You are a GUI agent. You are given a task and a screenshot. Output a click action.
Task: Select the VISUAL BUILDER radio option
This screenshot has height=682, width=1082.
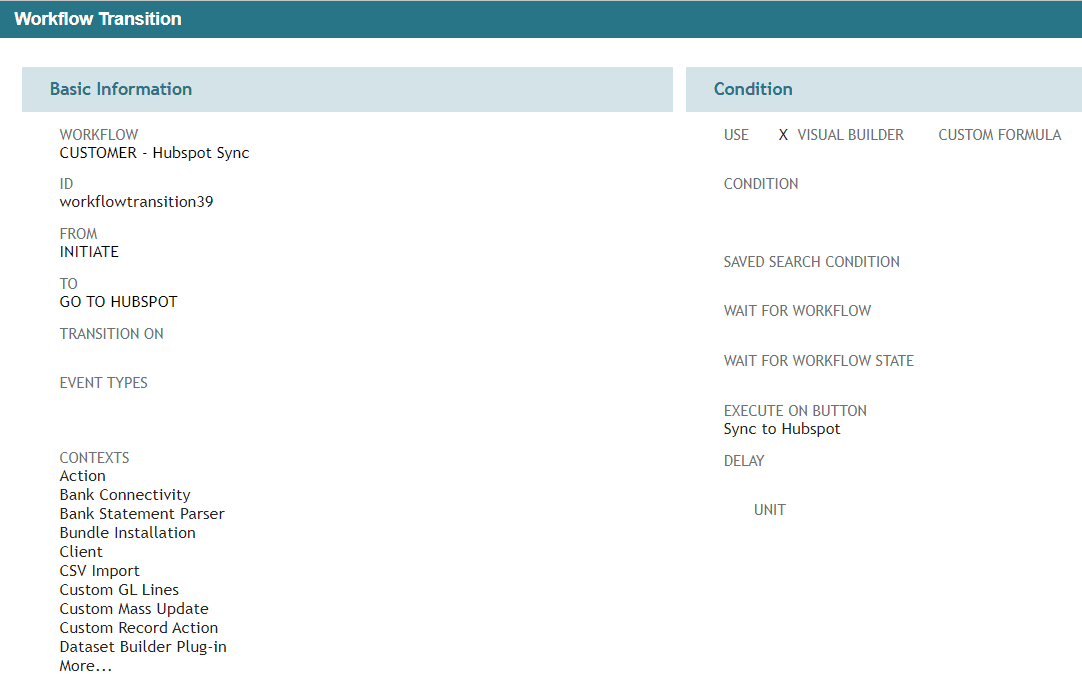[x=841, y=135]
